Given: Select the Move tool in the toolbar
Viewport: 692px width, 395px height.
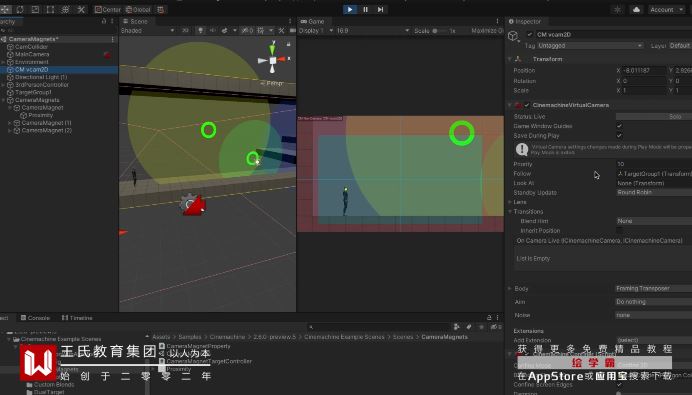Looking at the screenshot, I should pos(6,9).
